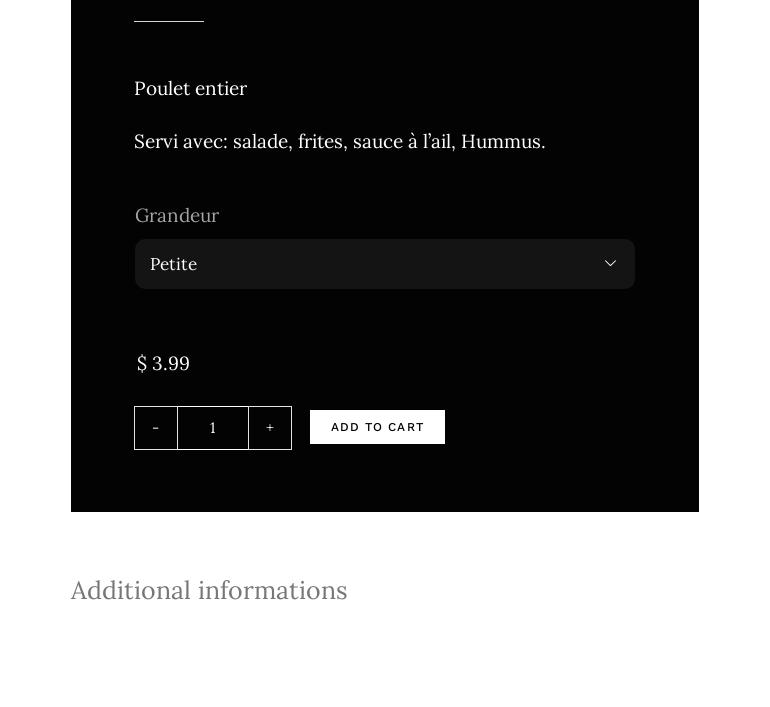Click the short divider line above Poulet entier
The width and height of the screenshot is (770, 707).
169,21
